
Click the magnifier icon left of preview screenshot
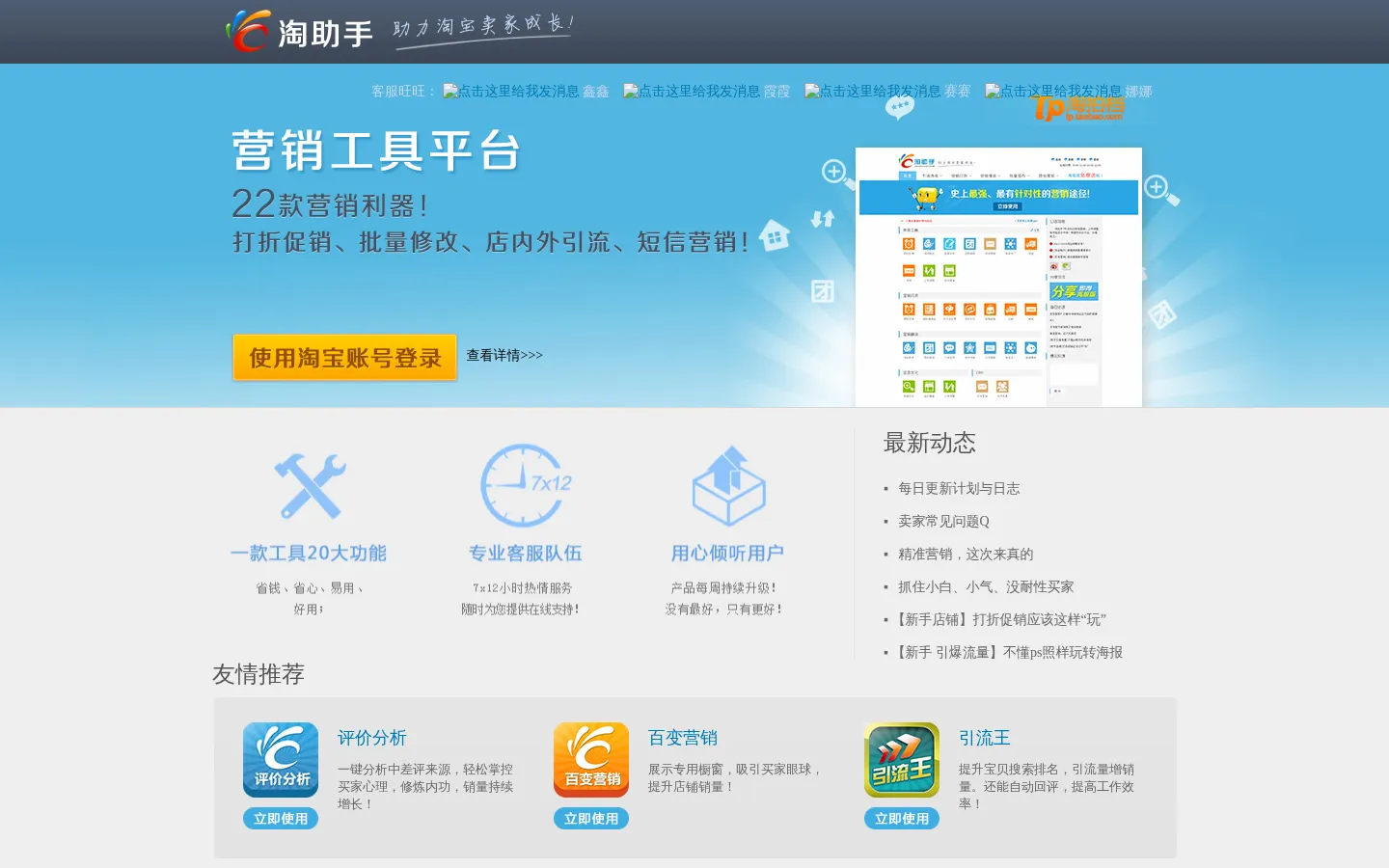pyautogui.click(x=837, y=175)
